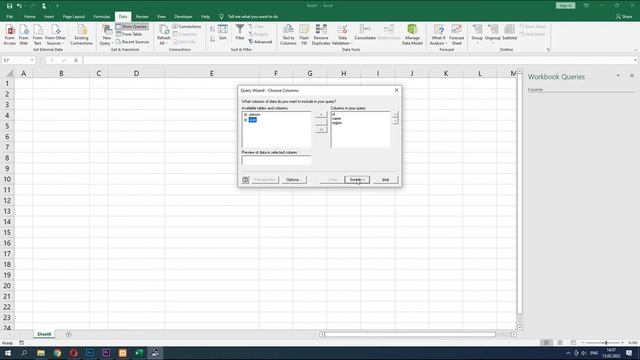
Task: Click the Save icon in the title bar
Action: pyautogui.click(x=9, y=6)
